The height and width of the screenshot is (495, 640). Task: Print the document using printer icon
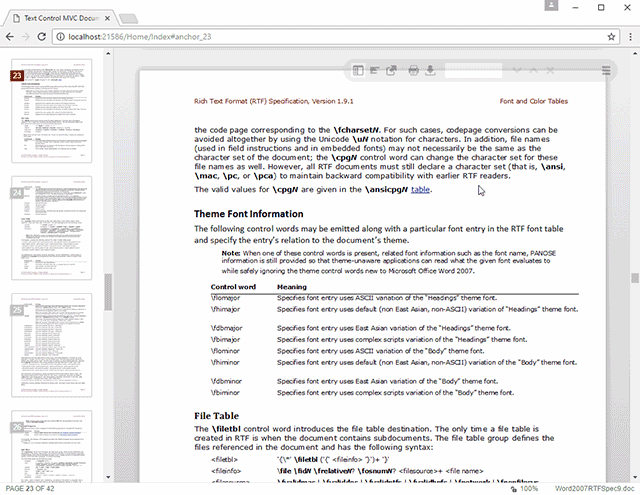tap(413, 71)
